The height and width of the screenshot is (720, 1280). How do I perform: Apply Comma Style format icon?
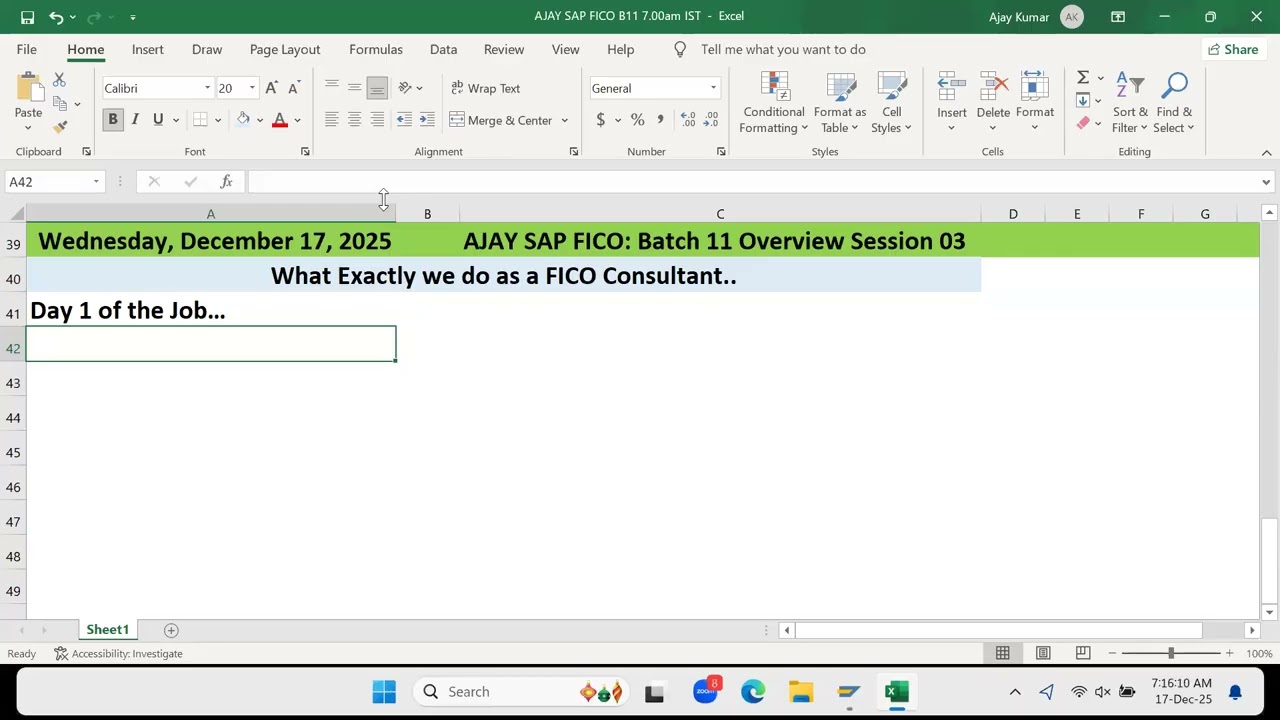pos(660,120)
